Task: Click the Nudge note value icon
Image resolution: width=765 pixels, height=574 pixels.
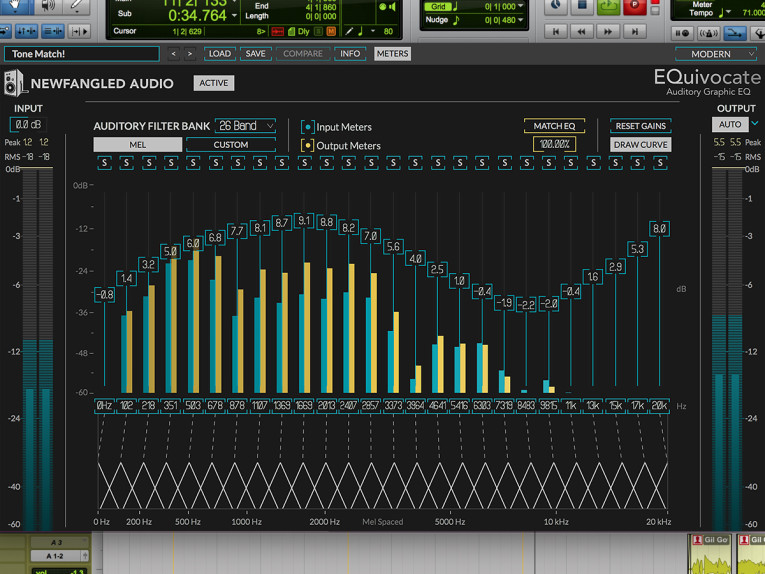Action: pos(456,20)
